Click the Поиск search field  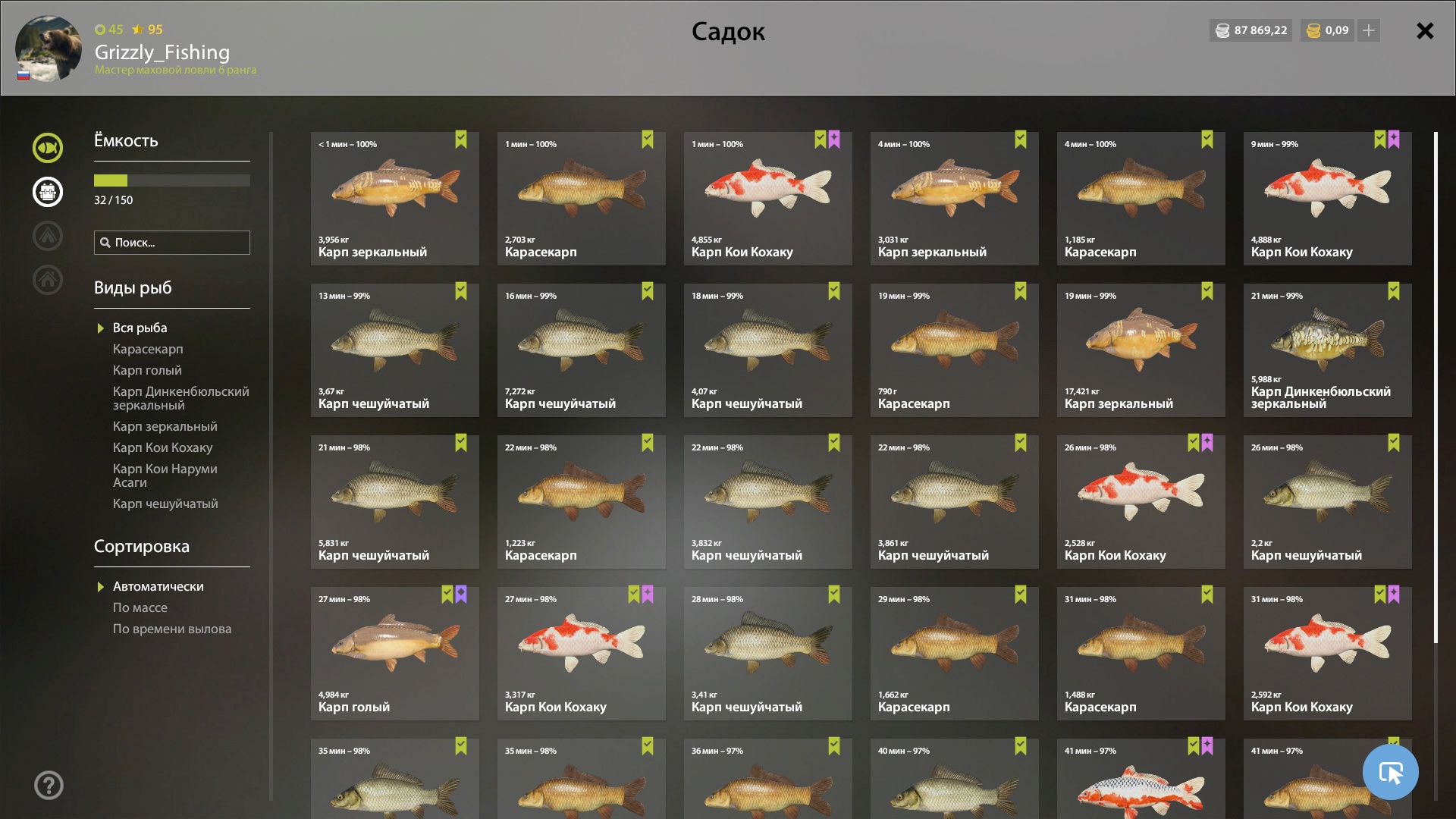tap(172, 243)
